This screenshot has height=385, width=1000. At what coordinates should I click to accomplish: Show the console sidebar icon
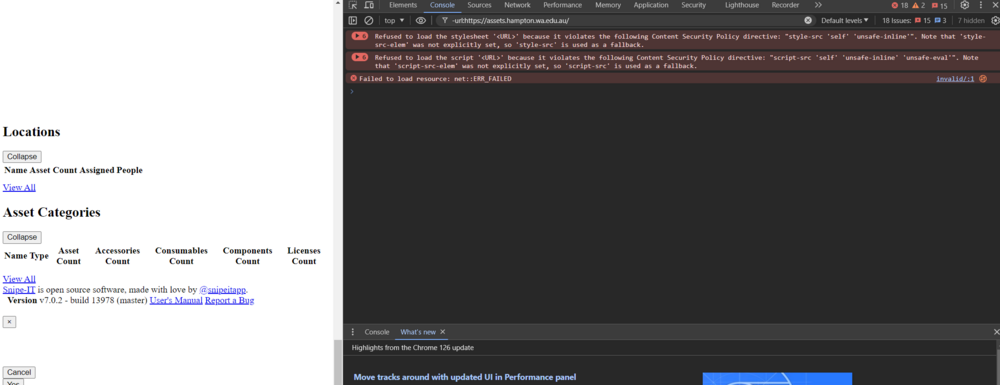pos(353,20)
